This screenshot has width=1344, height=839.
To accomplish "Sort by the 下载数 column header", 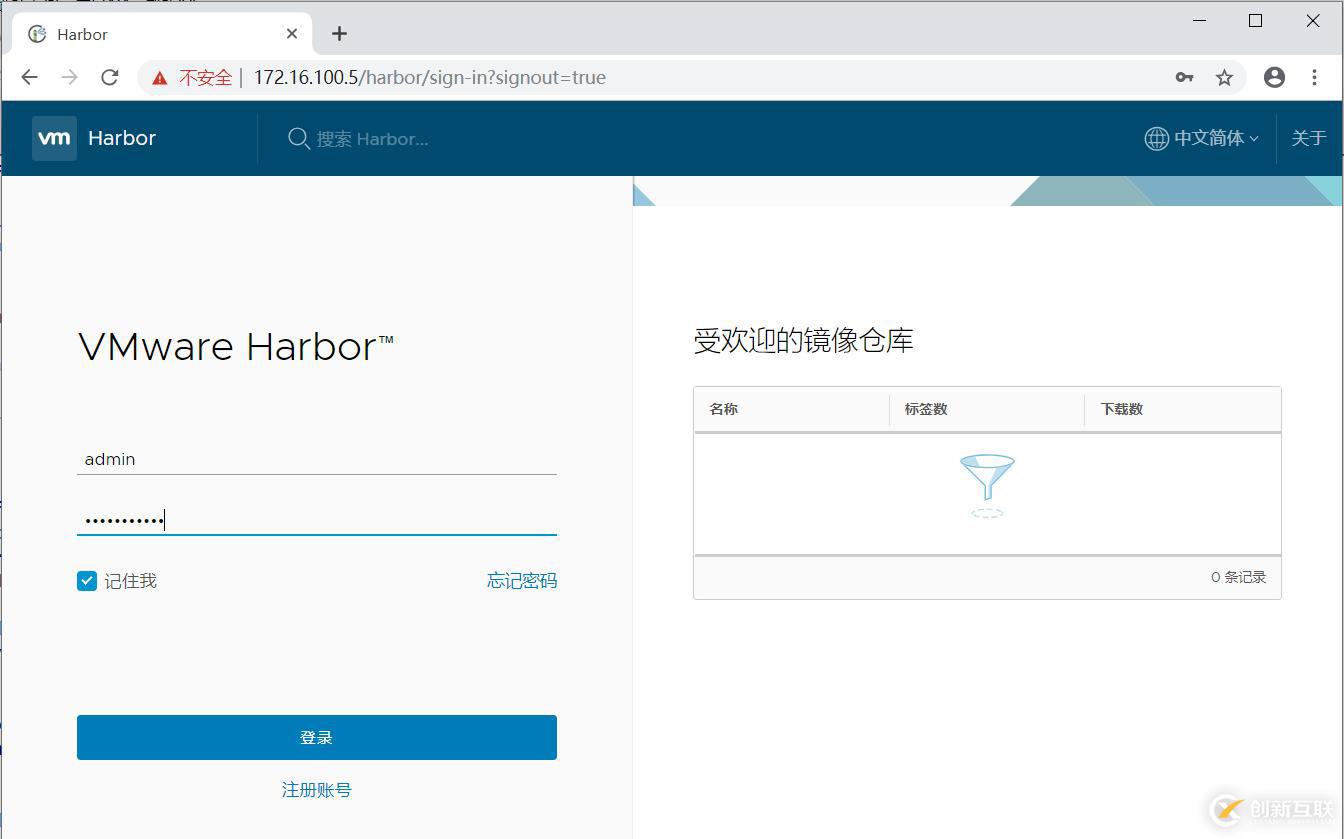I will [1122, 409].
